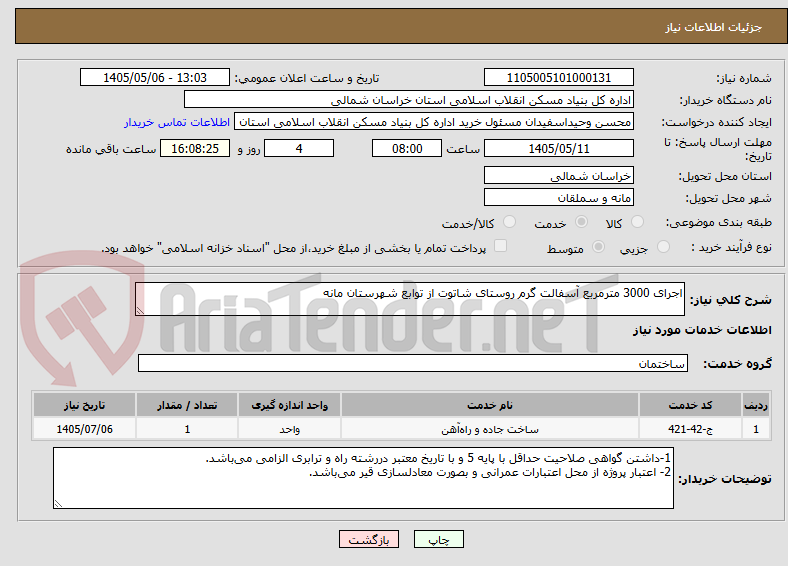Viewport: 788px width, 566px height.
Task: Click the need number field 1105005101000131
Action: [x=559, y=77]
